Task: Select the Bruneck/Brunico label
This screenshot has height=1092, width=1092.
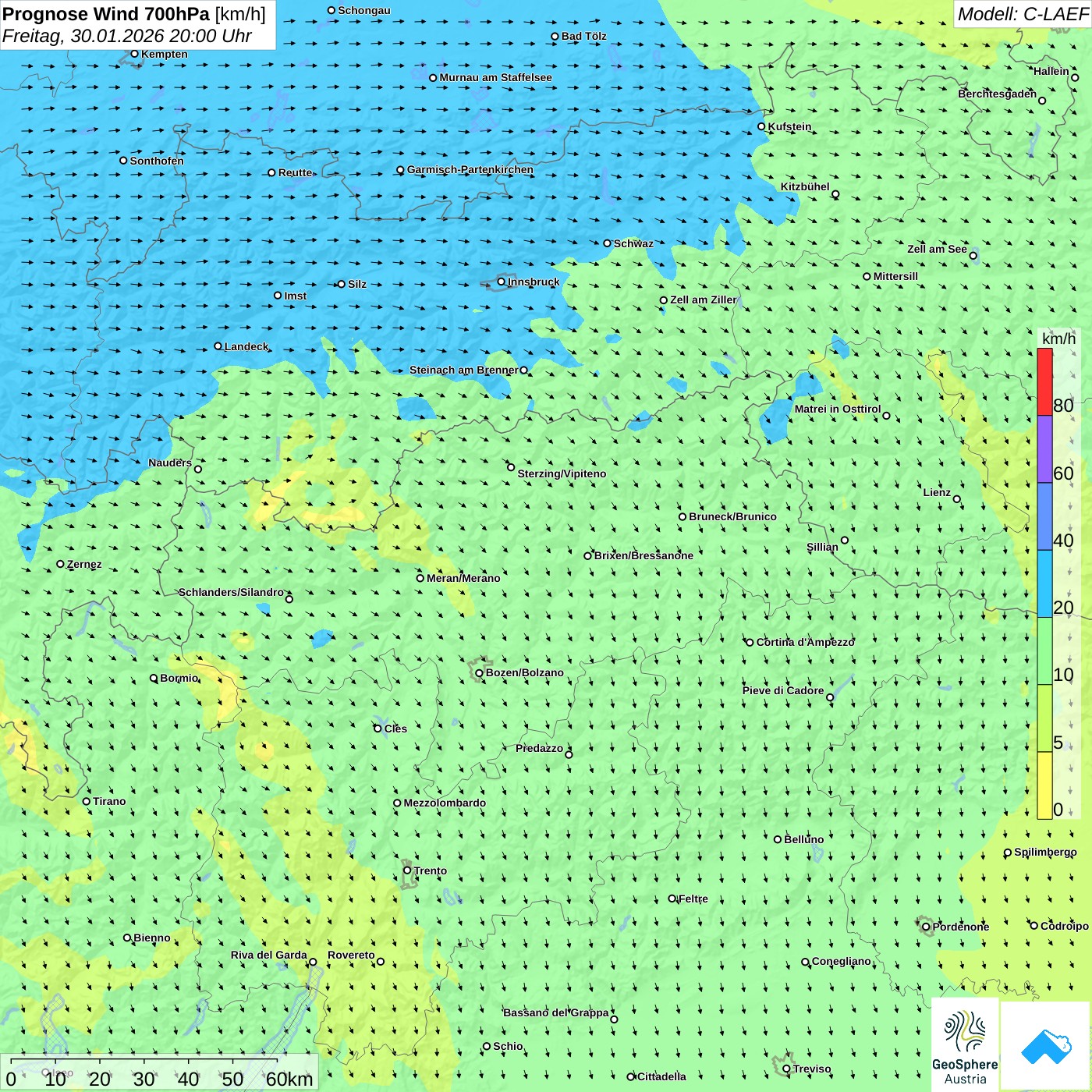Action: click(732, 516)
